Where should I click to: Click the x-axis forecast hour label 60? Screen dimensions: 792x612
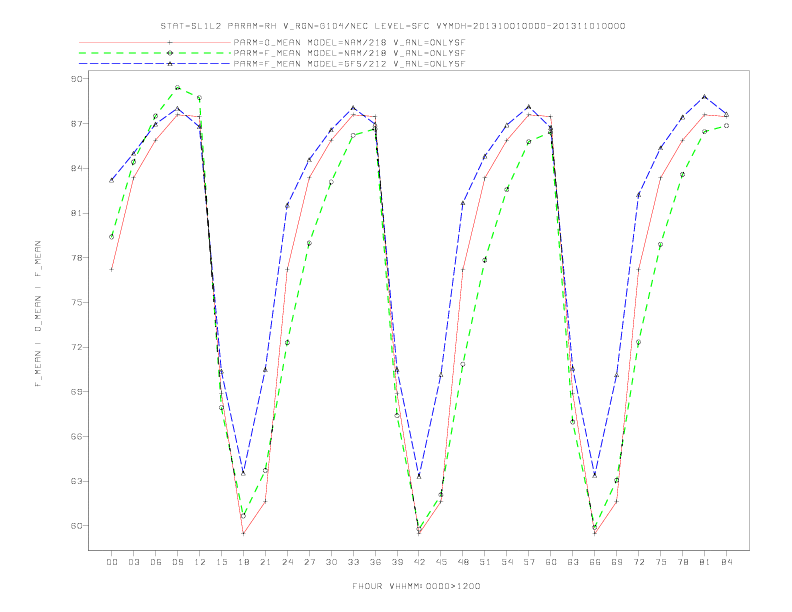tap(551, 562)
